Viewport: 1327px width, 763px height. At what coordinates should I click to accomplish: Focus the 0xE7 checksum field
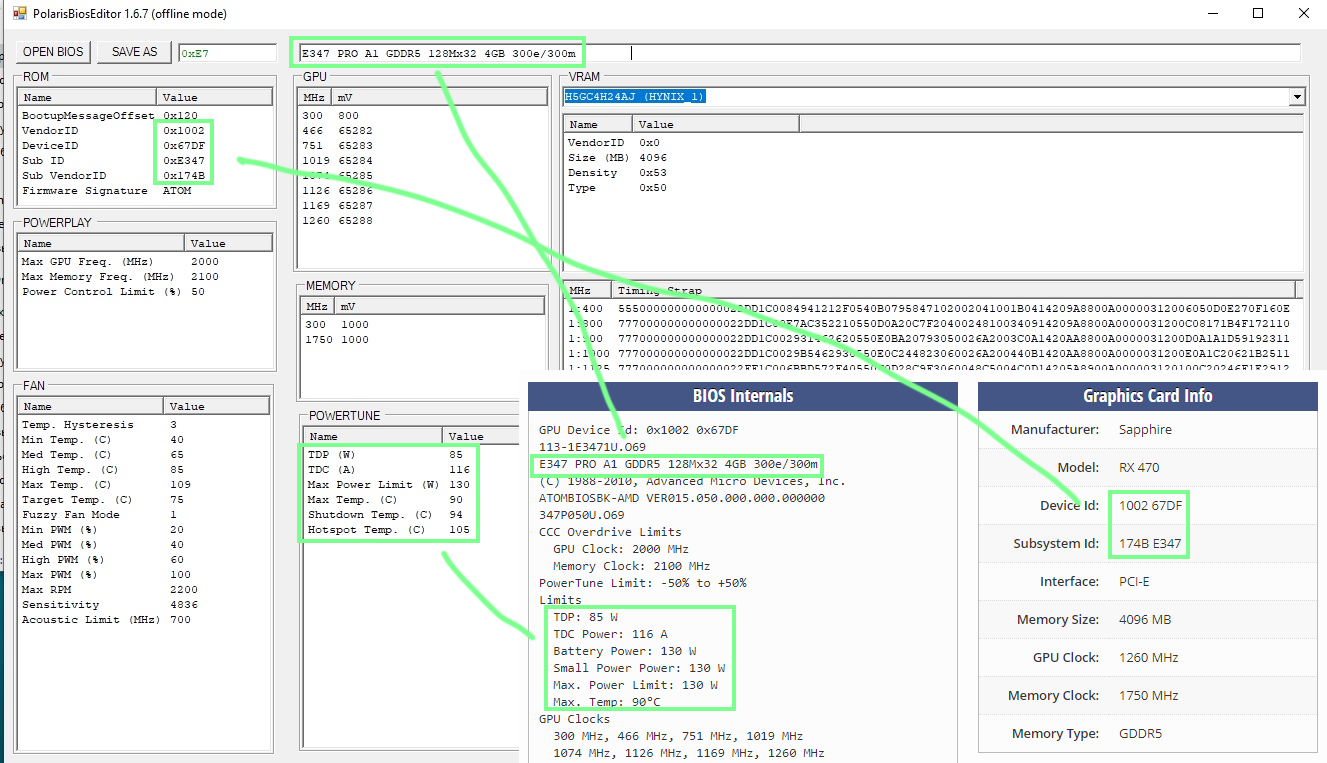pos(227,53)
